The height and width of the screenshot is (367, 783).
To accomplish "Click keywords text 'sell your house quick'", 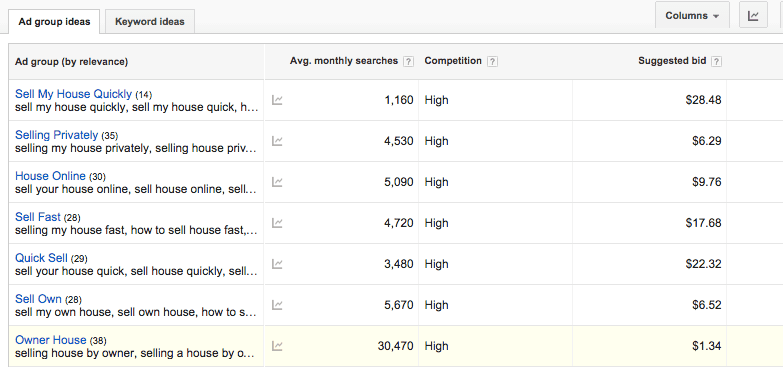I will (x=69, y=271).
